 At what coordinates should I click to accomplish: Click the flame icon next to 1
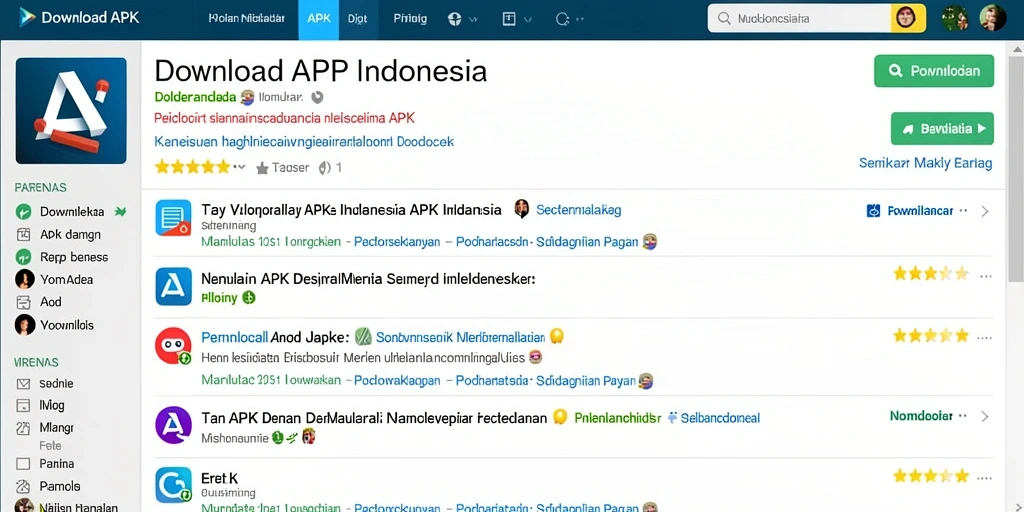tap(324, 168)
